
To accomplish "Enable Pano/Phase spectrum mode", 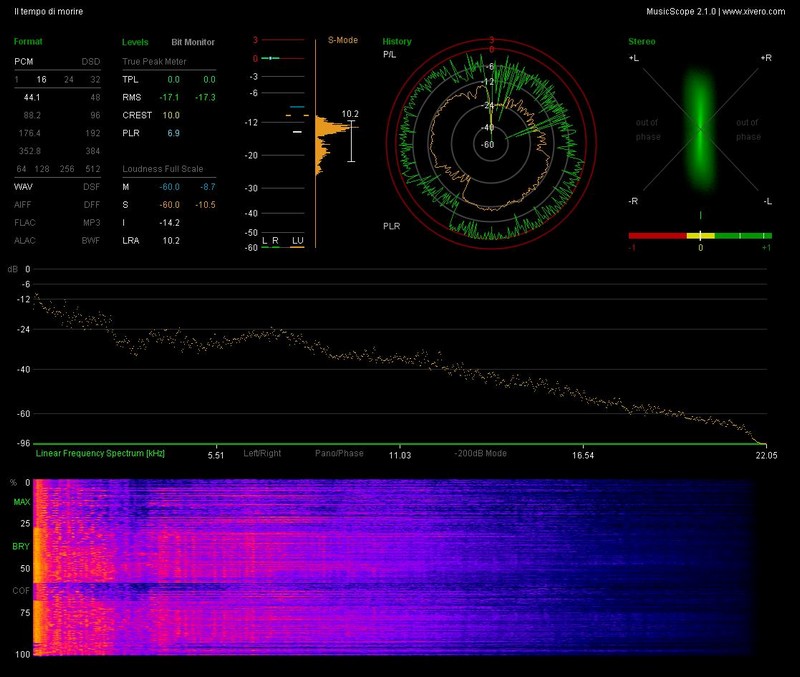I will (339, 453).
